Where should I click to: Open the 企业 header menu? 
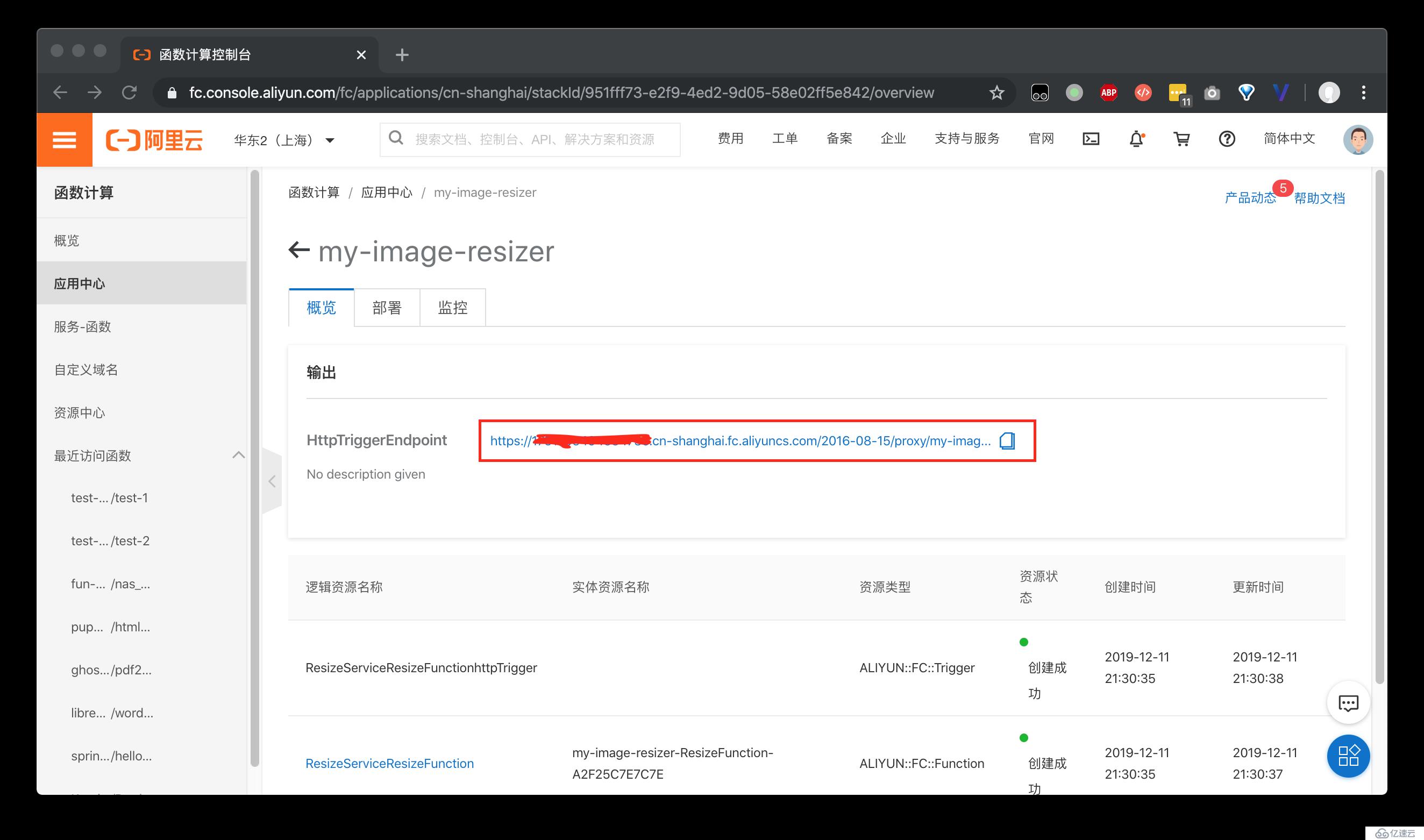tap(893, 139)
